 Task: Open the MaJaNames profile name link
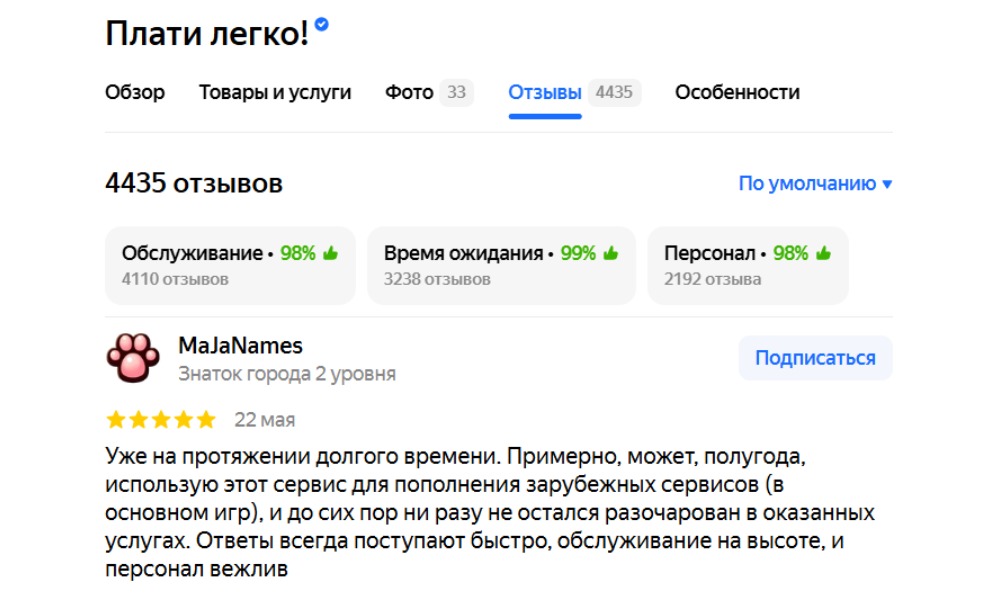(x=240, y=346)
